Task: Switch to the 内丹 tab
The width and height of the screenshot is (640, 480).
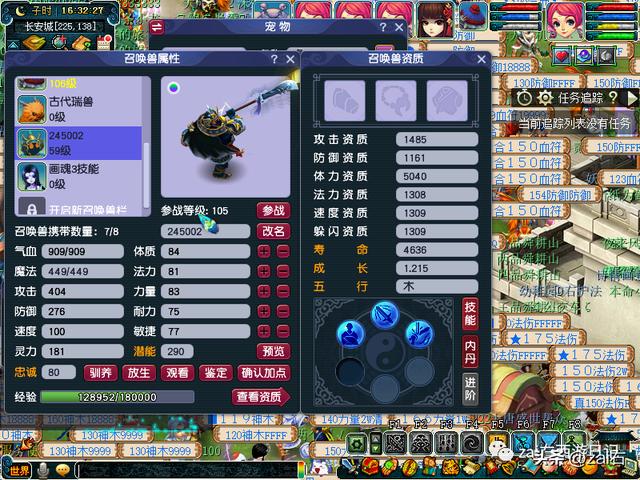Action: [470, 347]
